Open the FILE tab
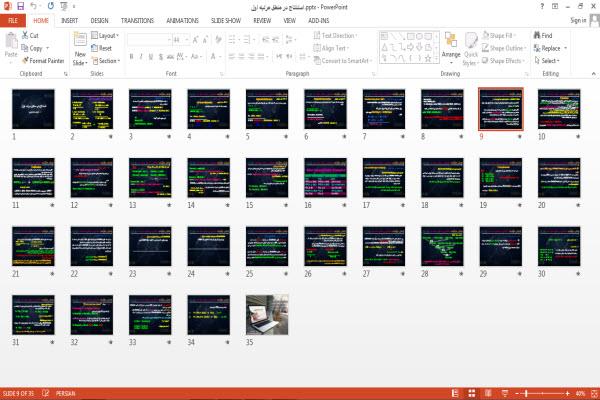Screen dimensions: 600x400 point(13,20)
